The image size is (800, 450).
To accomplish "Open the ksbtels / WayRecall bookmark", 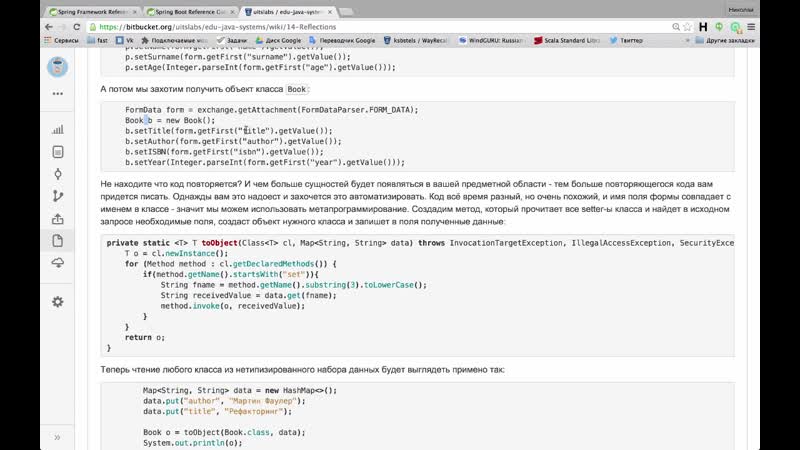I will pos(415,40).
